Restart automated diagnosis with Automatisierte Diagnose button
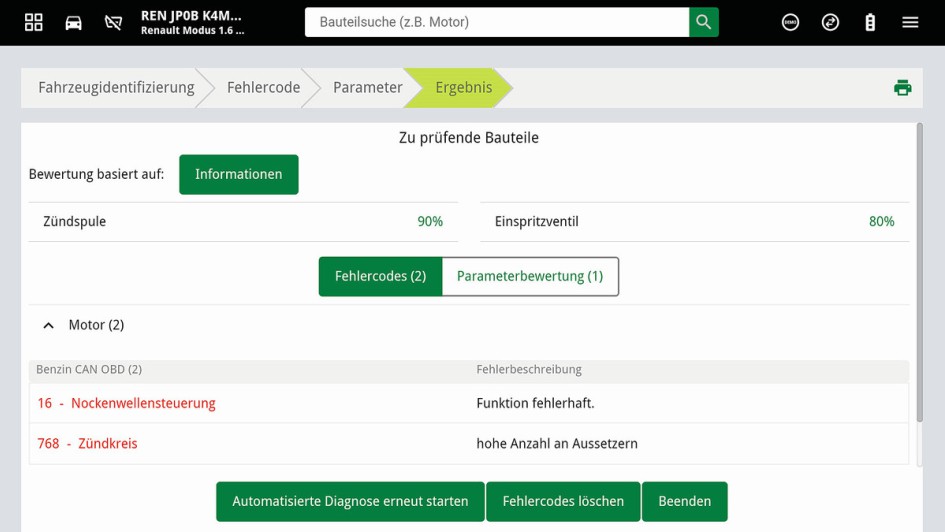The image size is (945, 532). (350, 501)
